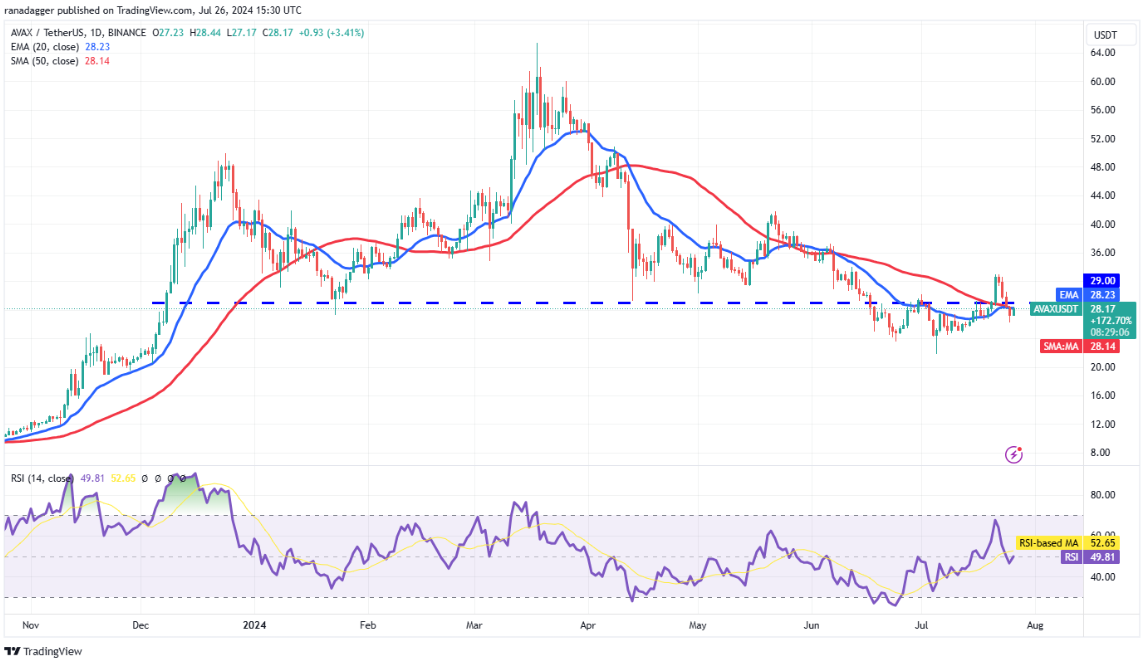Viewport: 1143px width, 664px height.
Task: Open the AVAX / TetherUS symbol legend
Action: click(79, 33)
